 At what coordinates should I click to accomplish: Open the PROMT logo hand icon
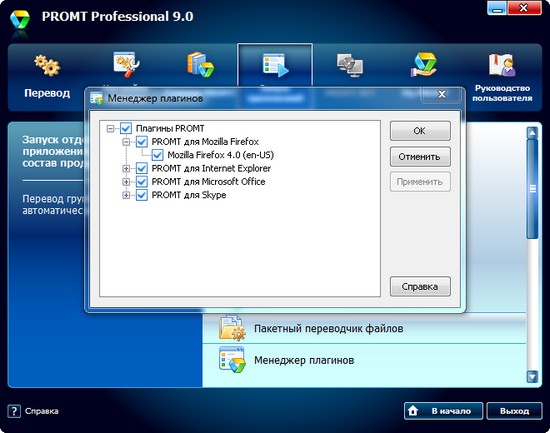(x=424, y=65)
